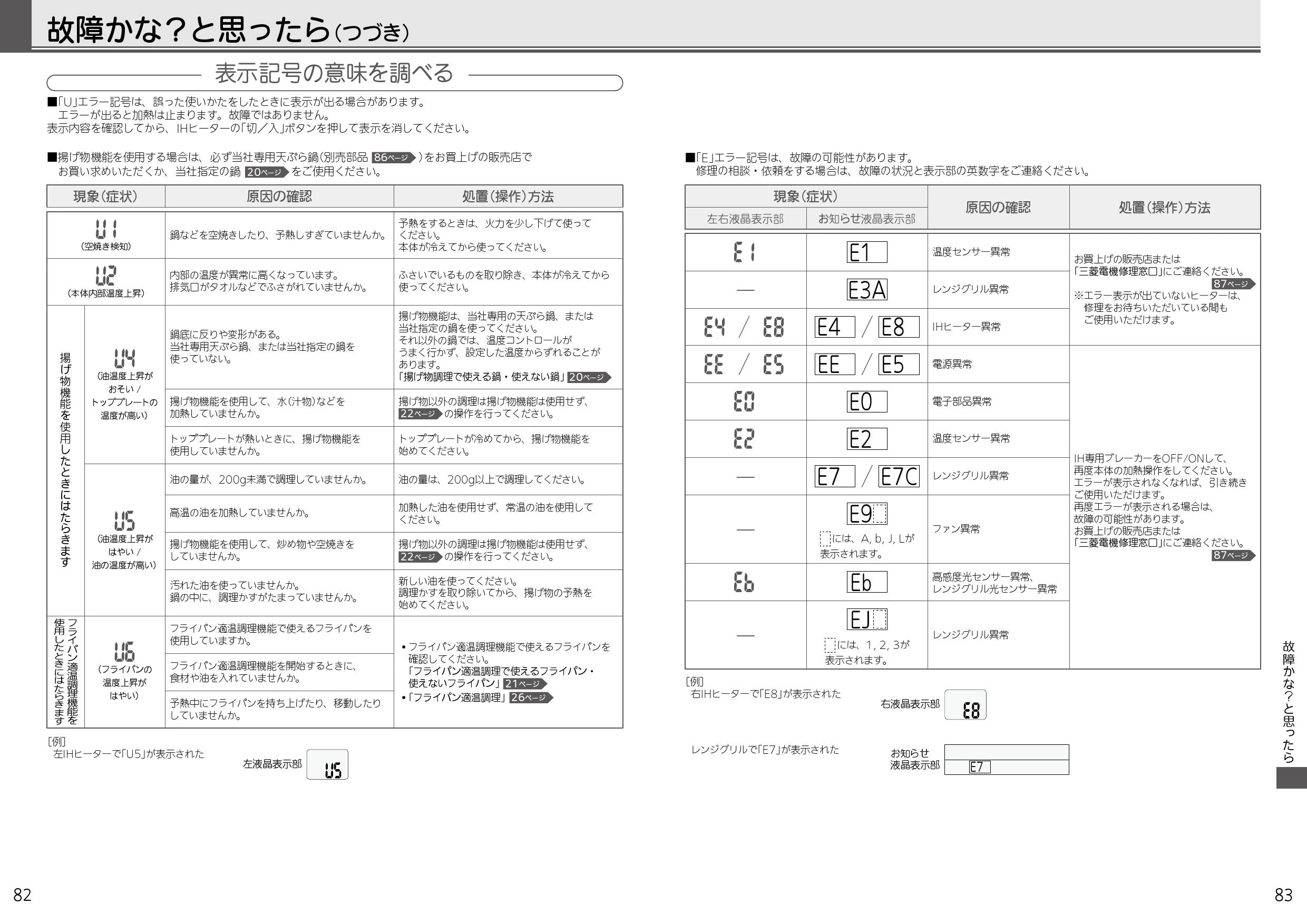1307x924 pixels.
Task: Click the notification LCD example showing E7
Action: point(1007,760)
